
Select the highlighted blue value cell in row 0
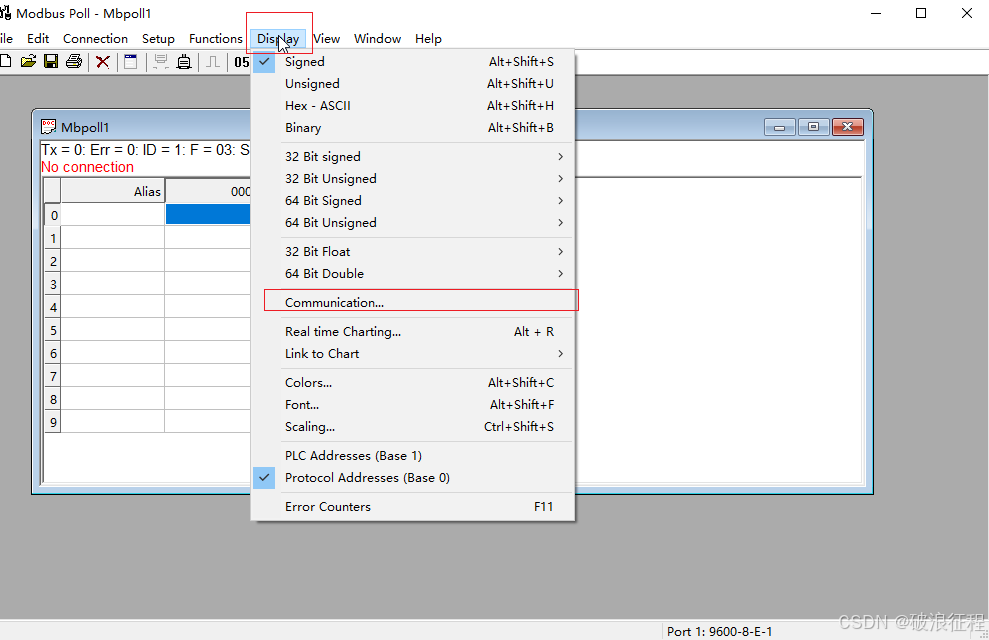pos(208,214)
